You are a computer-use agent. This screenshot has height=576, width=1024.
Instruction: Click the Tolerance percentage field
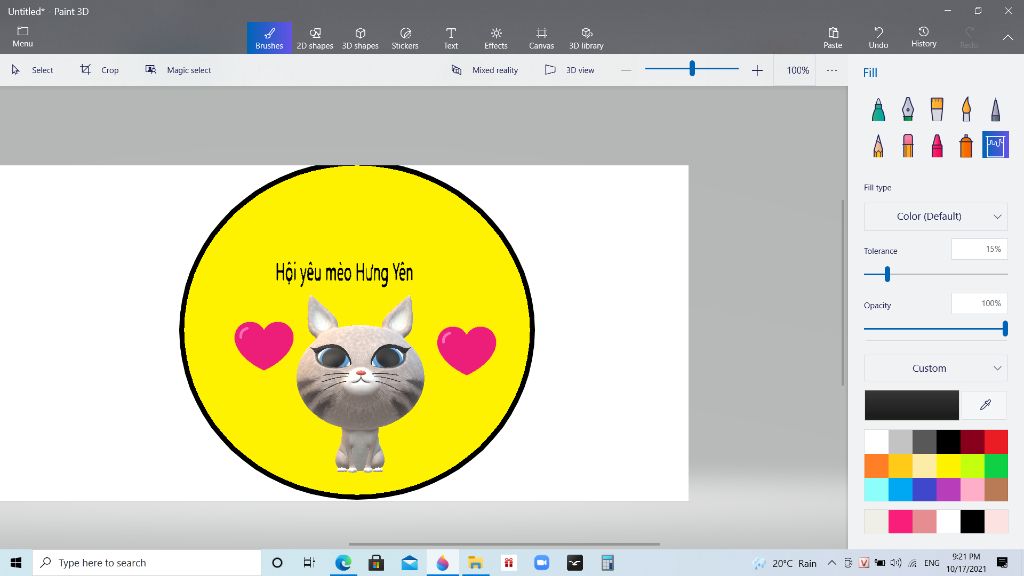coord(979,249)
